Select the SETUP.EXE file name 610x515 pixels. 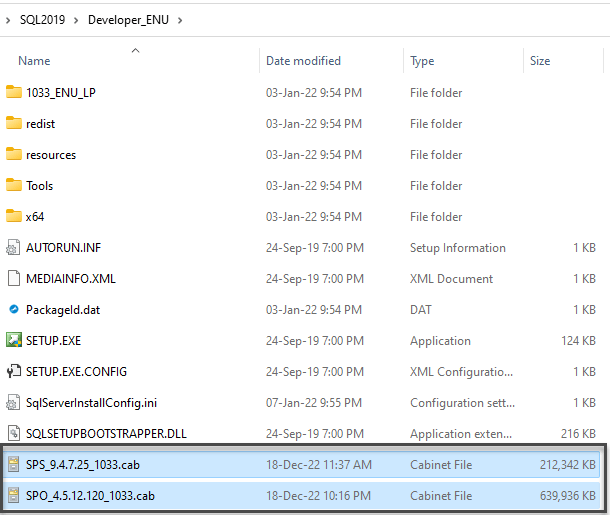tap(53, 341)
